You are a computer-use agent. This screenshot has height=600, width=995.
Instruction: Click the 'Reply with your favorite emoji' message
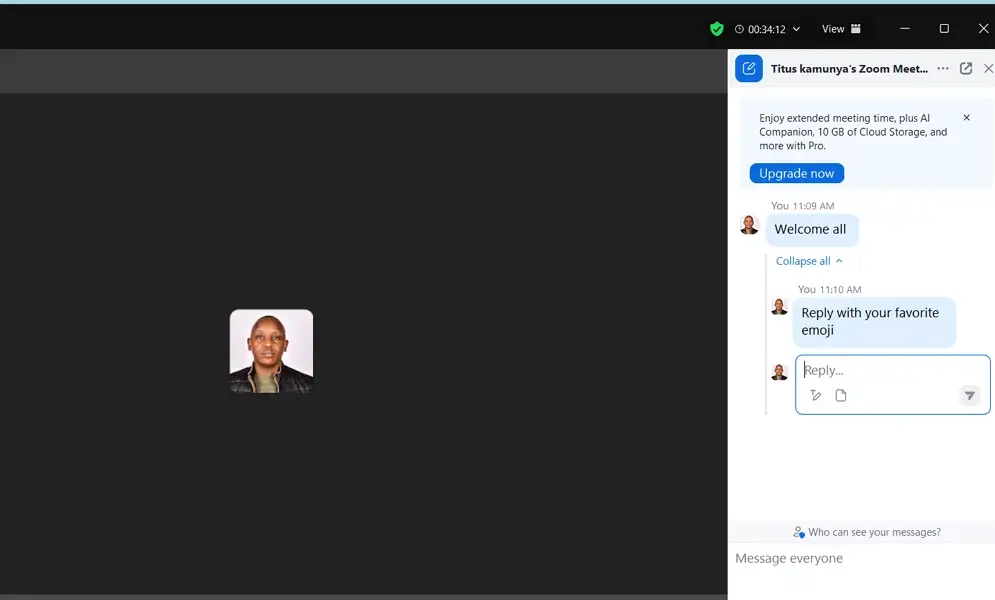[874, 322]
